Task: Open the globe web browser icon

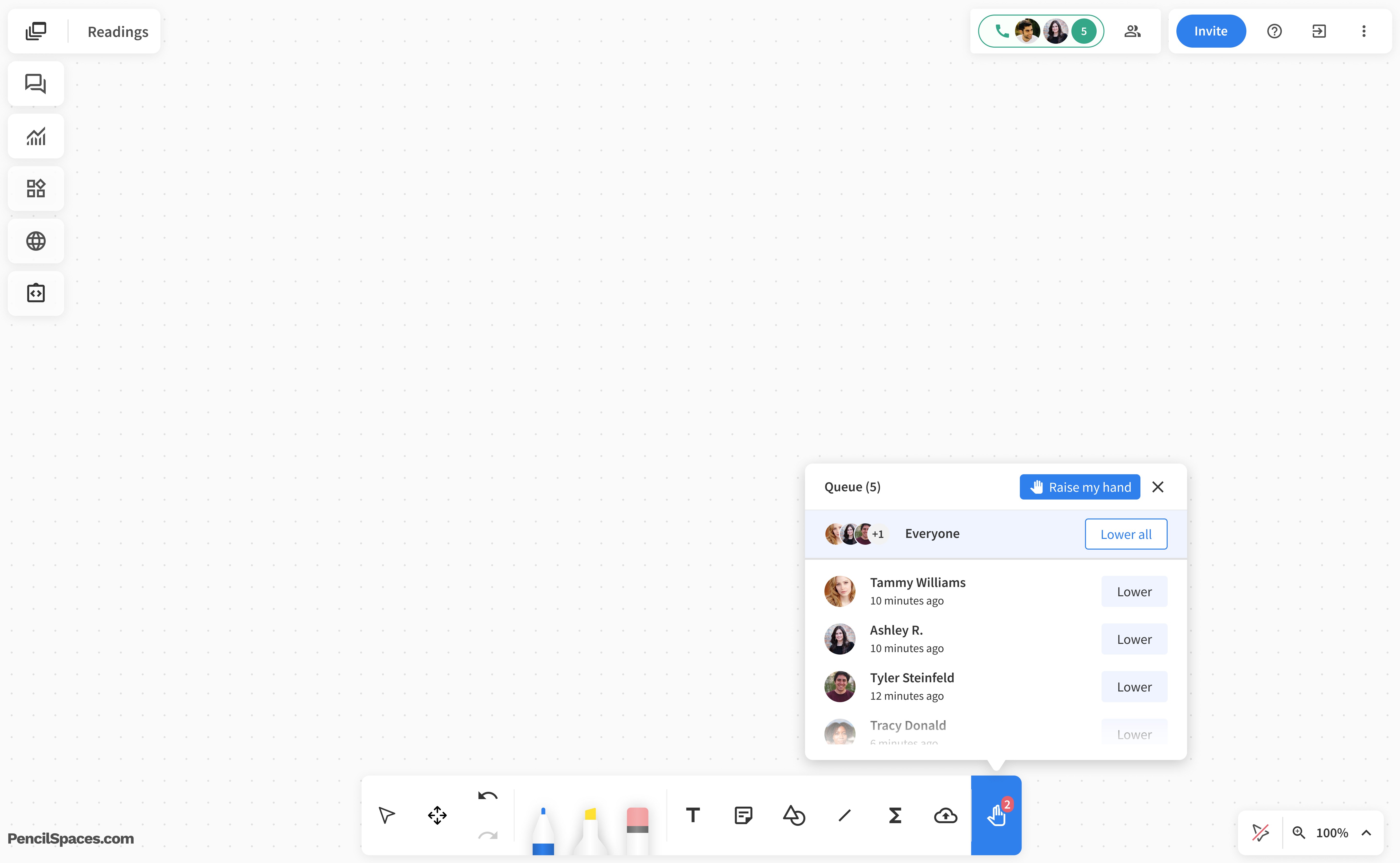Action: coord(35,241)
